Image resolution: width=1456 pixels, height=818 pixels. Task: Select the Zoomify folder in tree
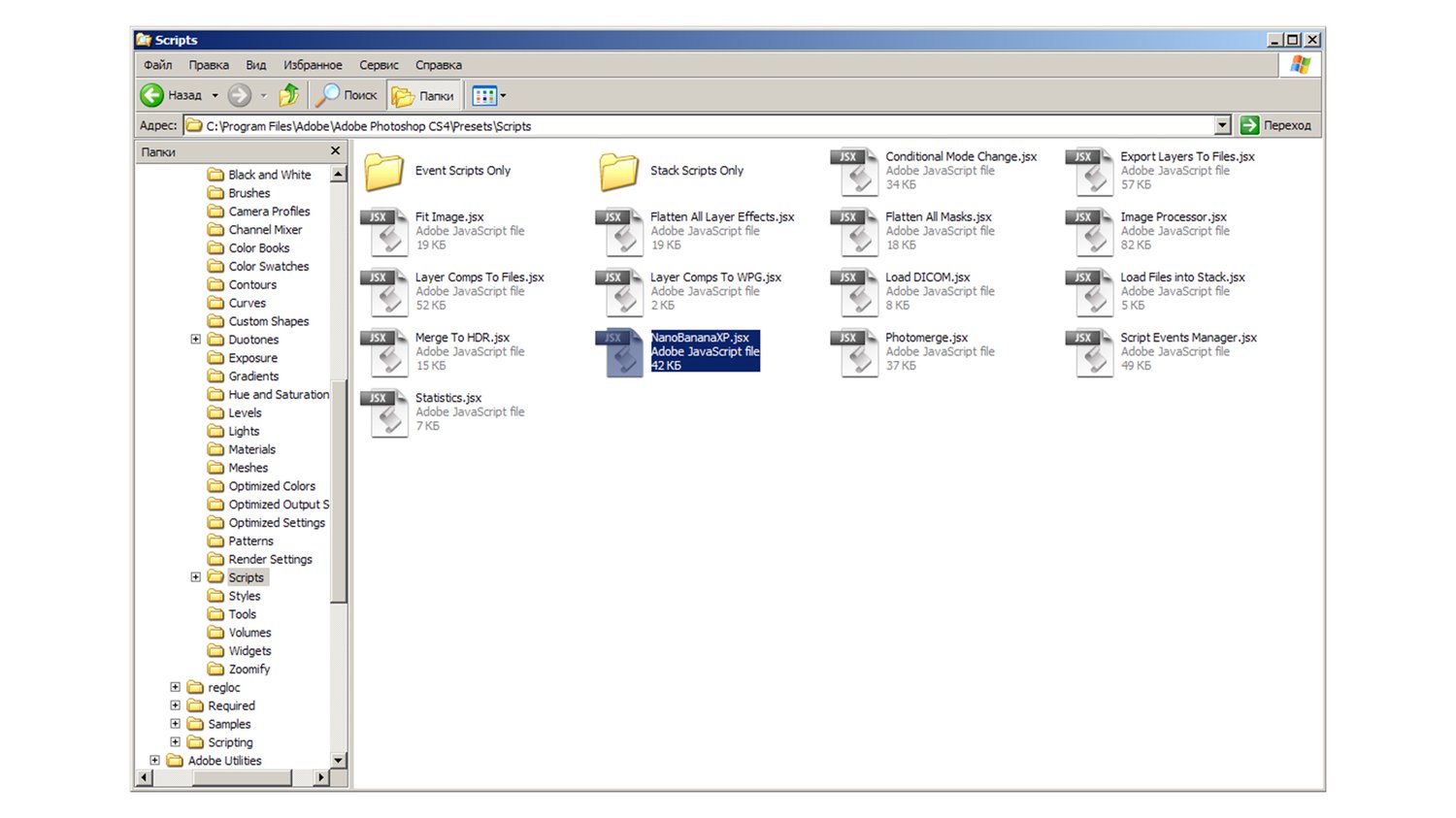(x=239, y=669)
